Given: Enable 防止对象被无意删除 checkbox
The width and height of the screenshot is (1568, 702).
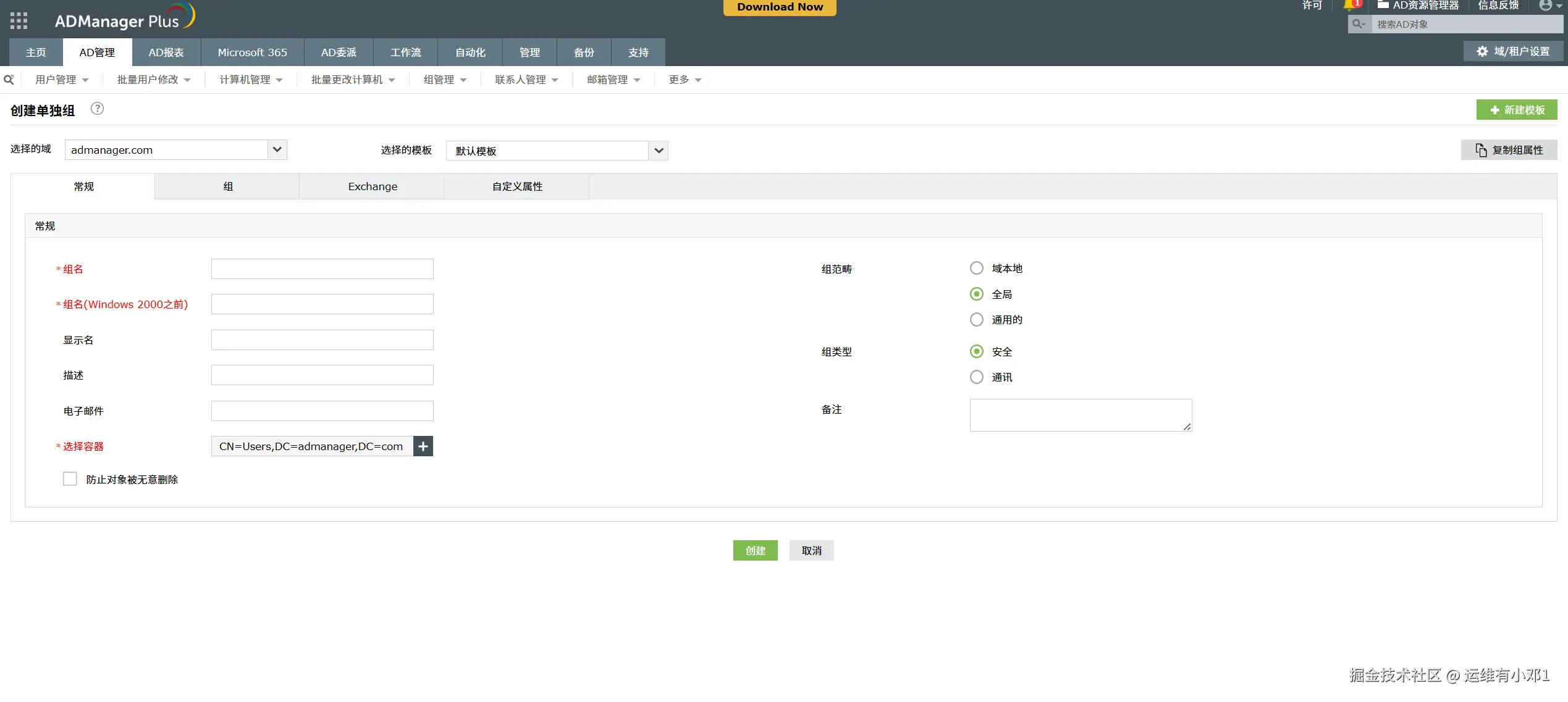Looking at the screenshot, I should point(70,479).
